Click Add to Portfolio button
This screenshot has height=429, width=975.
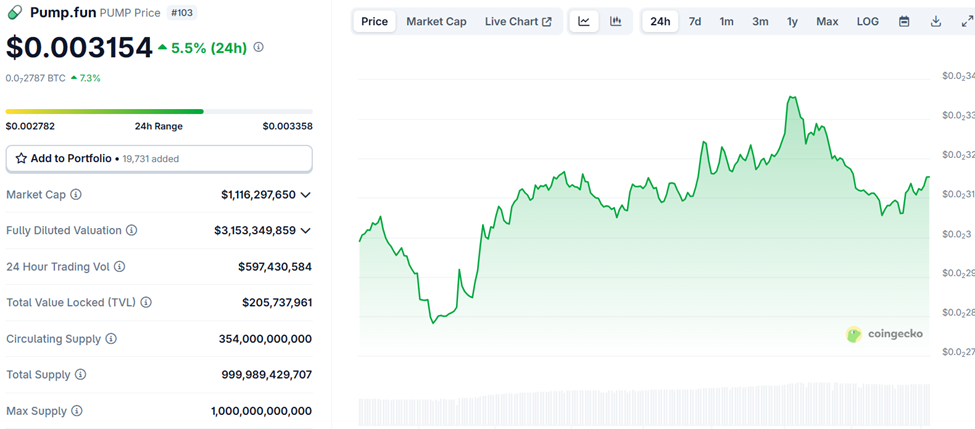pyautogui.click(x=159, y=159)
